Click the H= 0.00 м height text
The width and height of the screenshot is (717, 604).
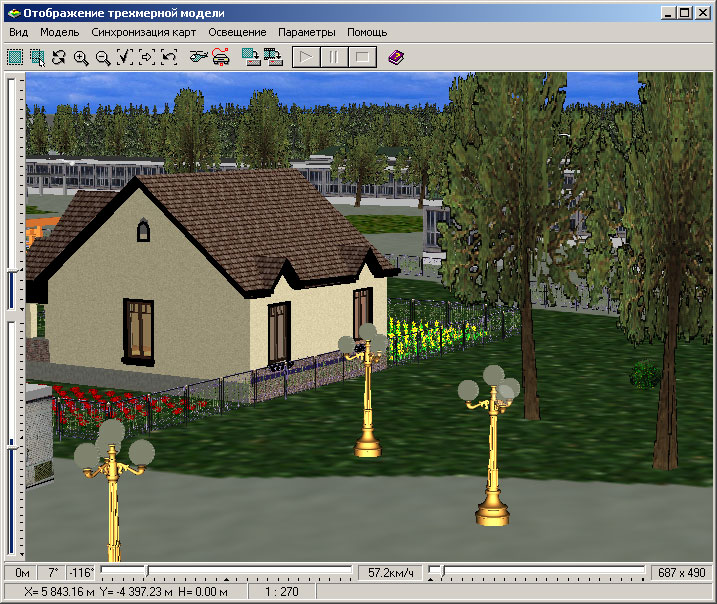click(x=203, y=592)
